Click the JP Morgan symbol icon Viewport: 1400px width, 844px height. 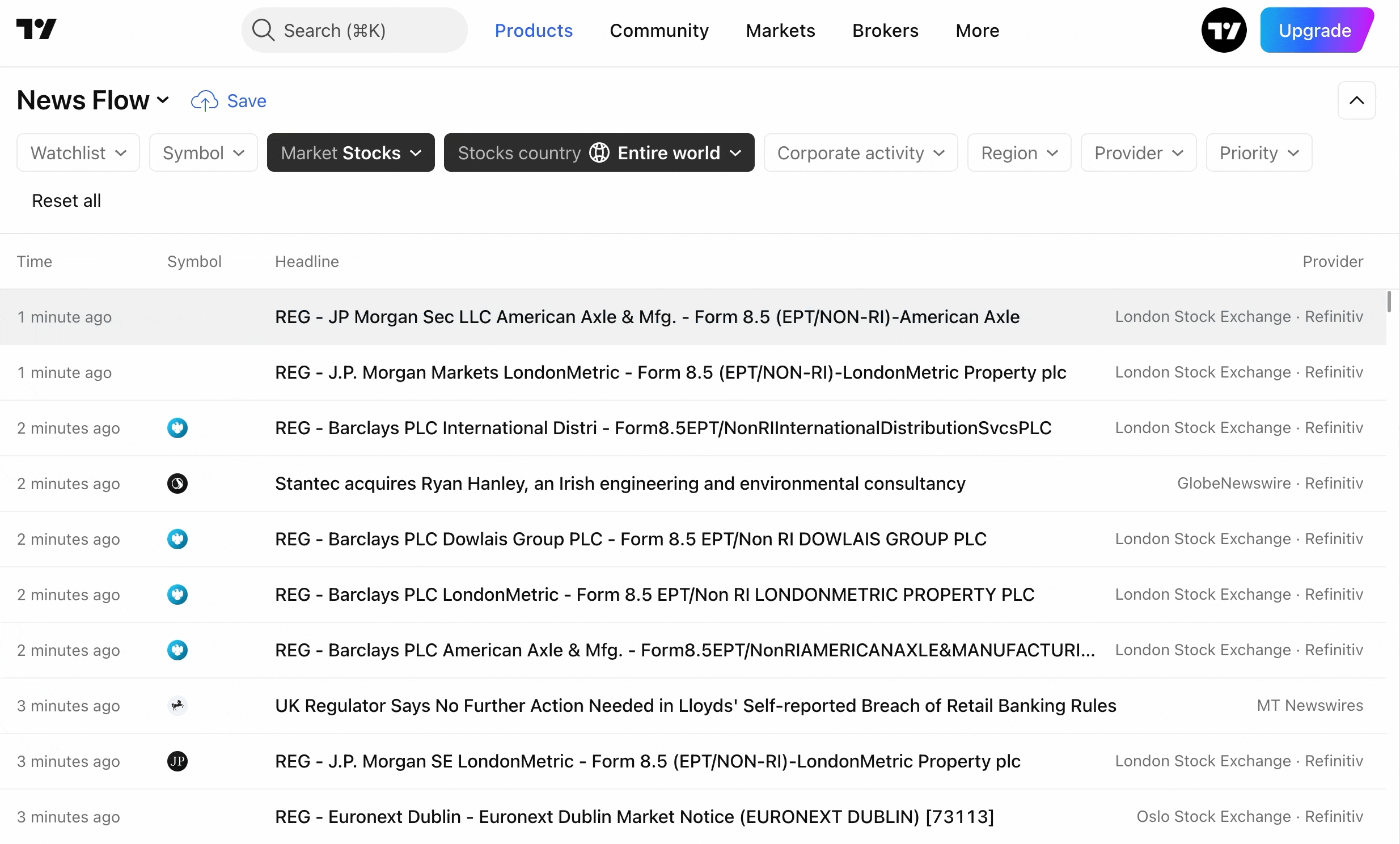tap(177, 761)
